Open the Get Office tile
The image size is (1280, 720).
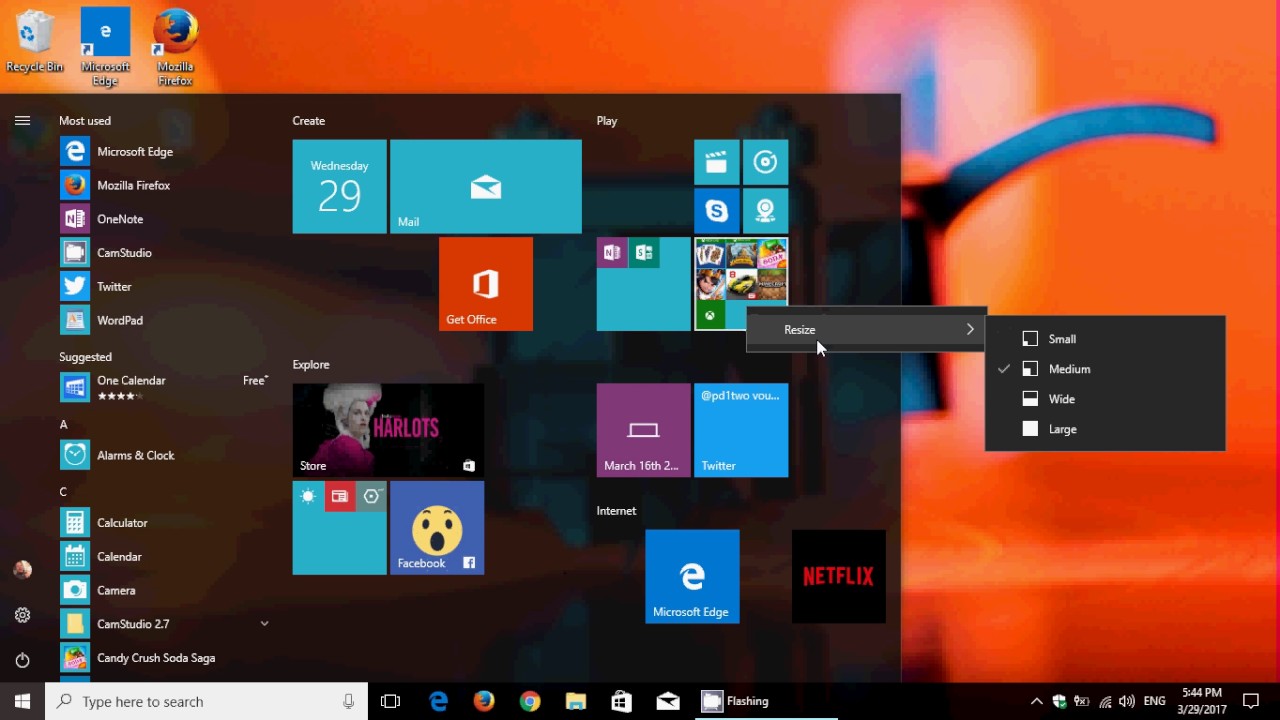pos(486,284)
